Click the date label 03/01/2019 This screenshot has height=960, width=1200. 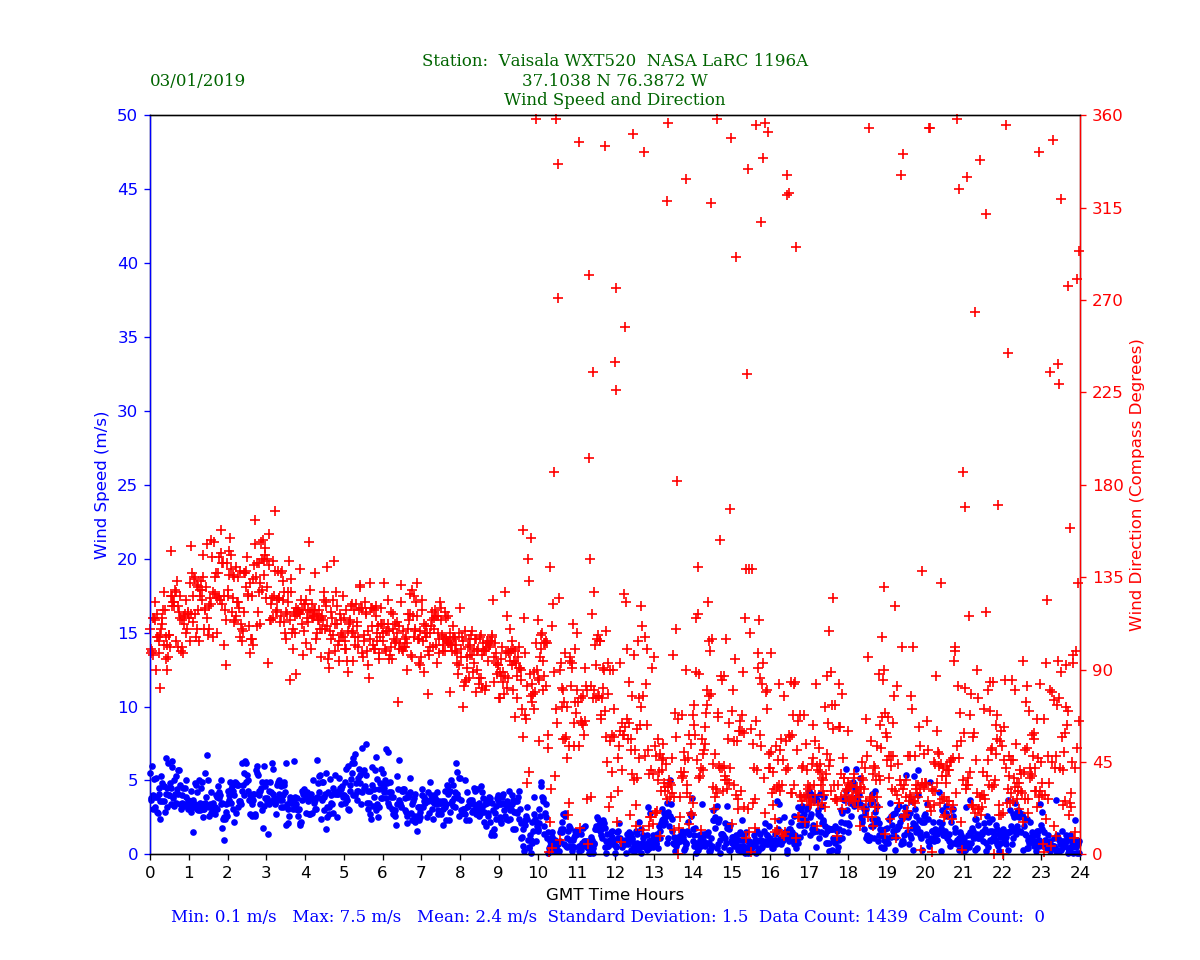[x=197, y=81]
